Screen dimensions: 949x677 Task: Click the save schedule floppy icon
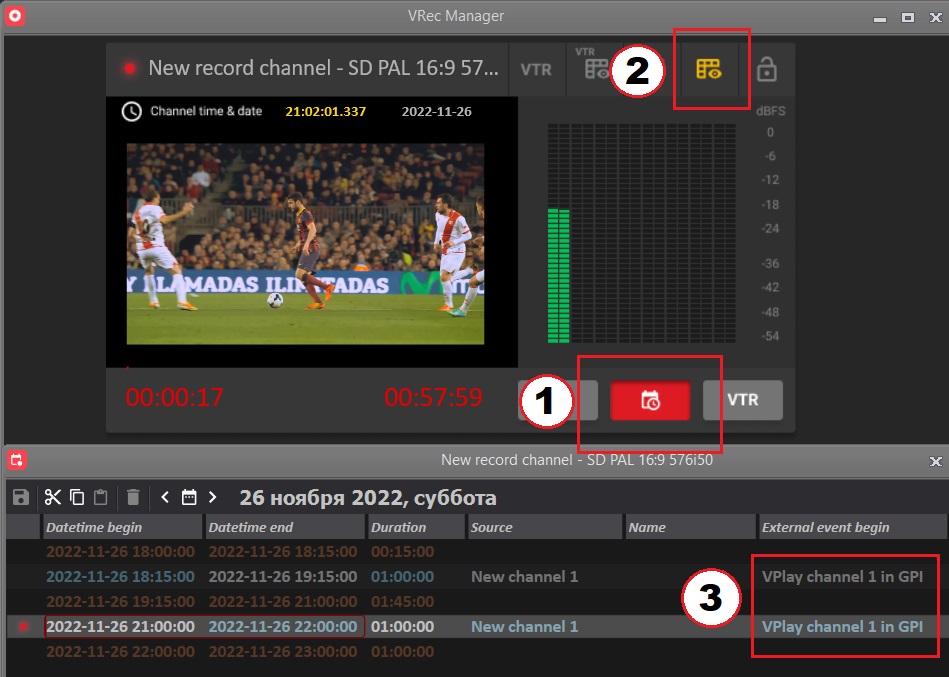coord(21,497)
